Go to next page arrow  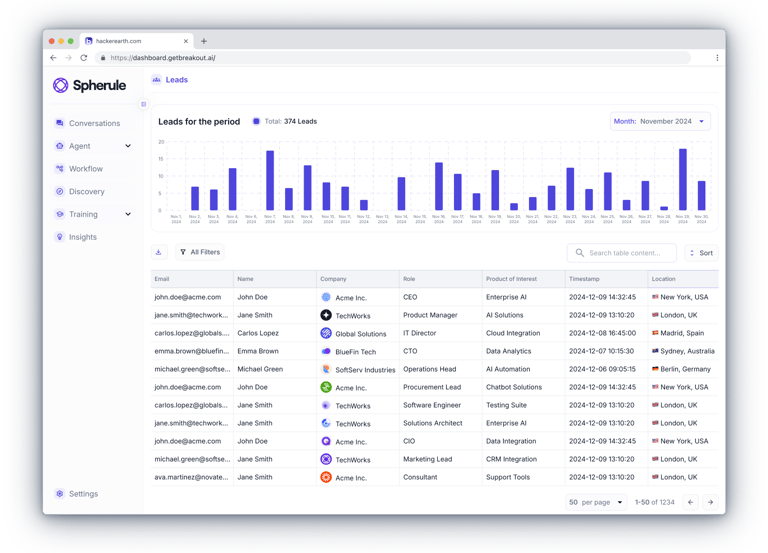710,502
